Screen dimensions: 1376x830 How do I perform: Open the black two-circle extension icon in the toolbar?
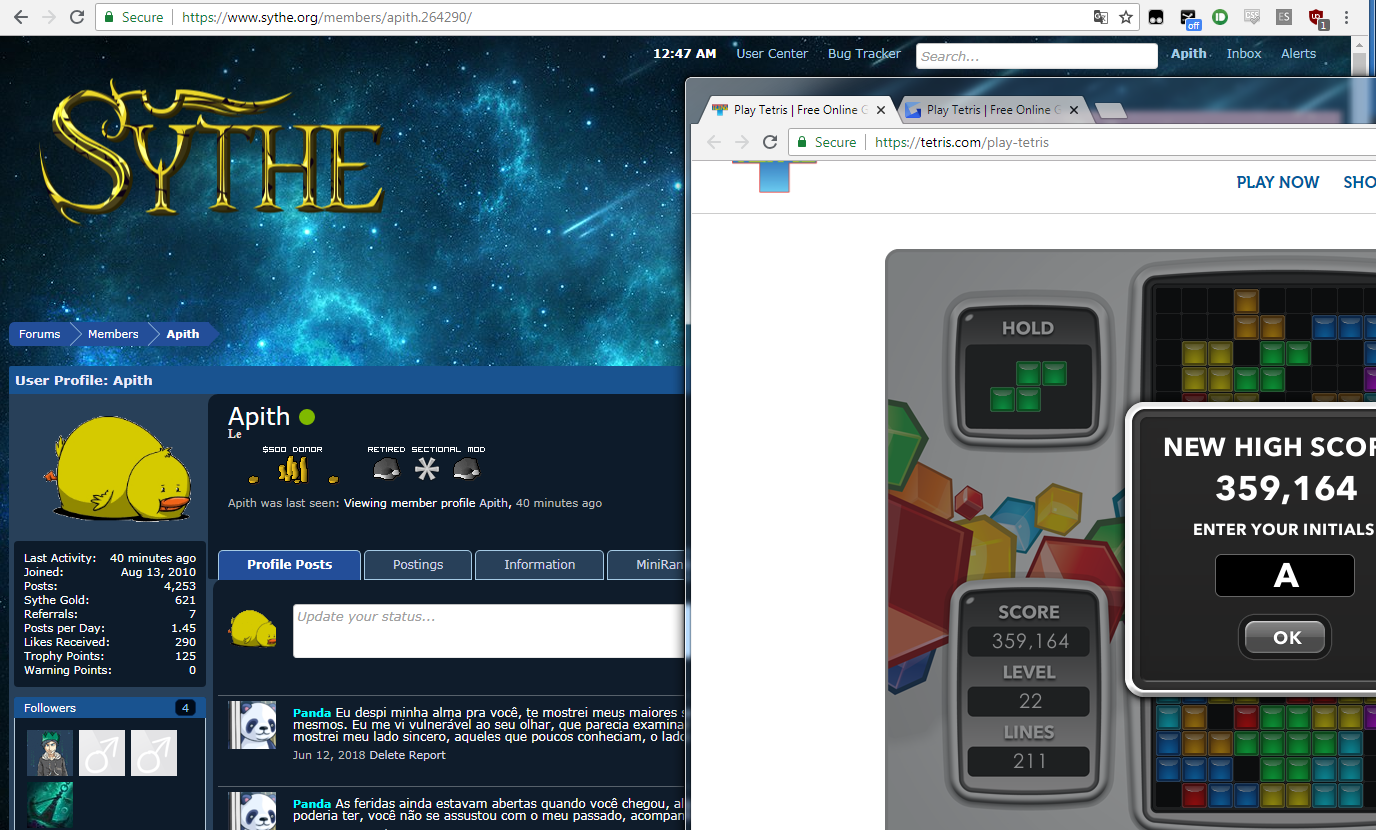tap(1156, 17)
